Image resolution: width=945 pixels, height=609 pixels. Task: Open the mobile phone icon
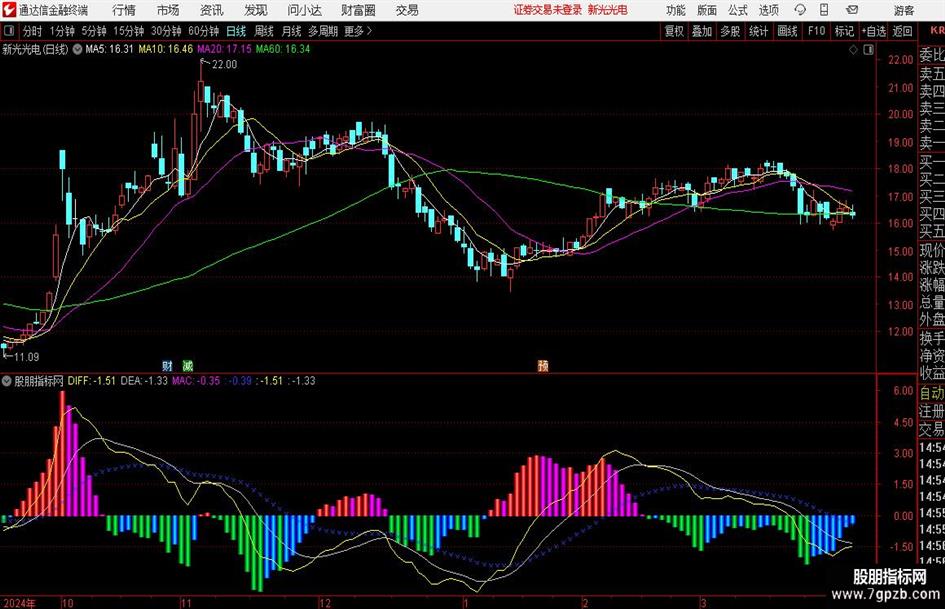[824, 10]
